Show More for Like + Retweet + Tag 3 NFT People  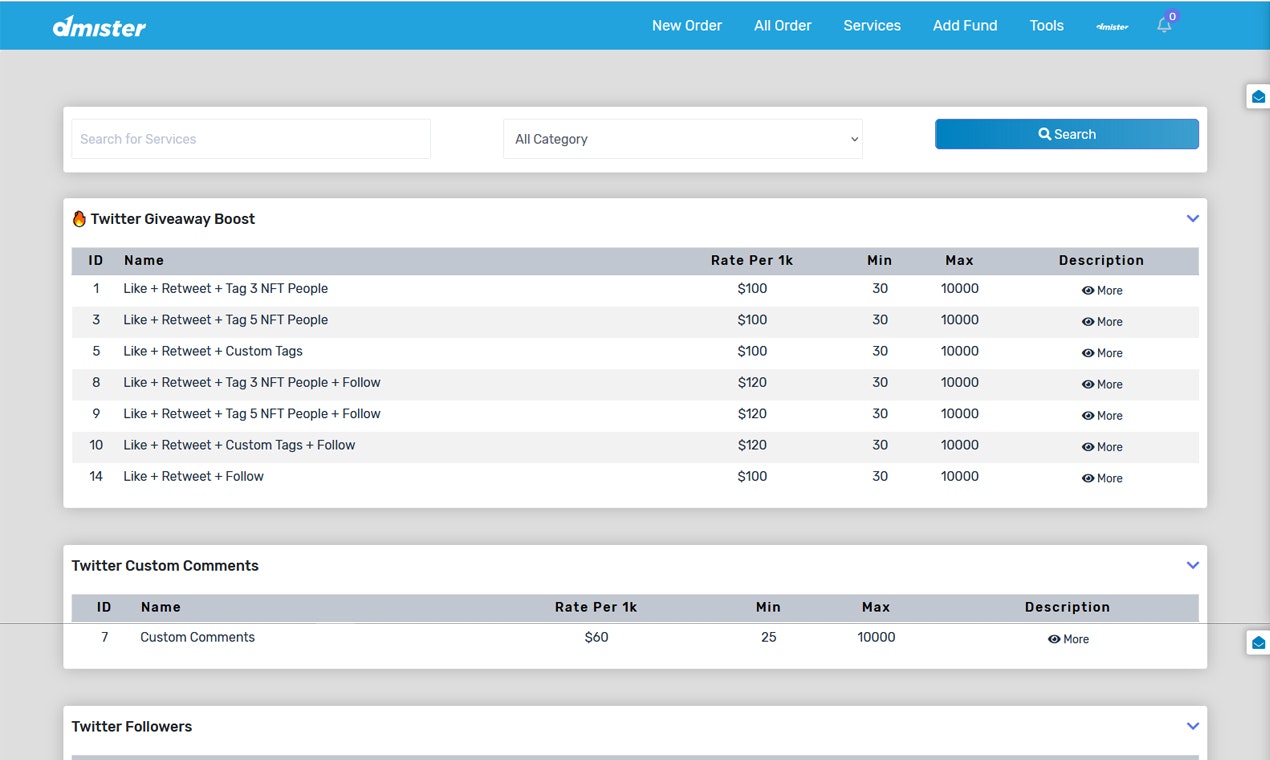click(x=1102, y=290)
